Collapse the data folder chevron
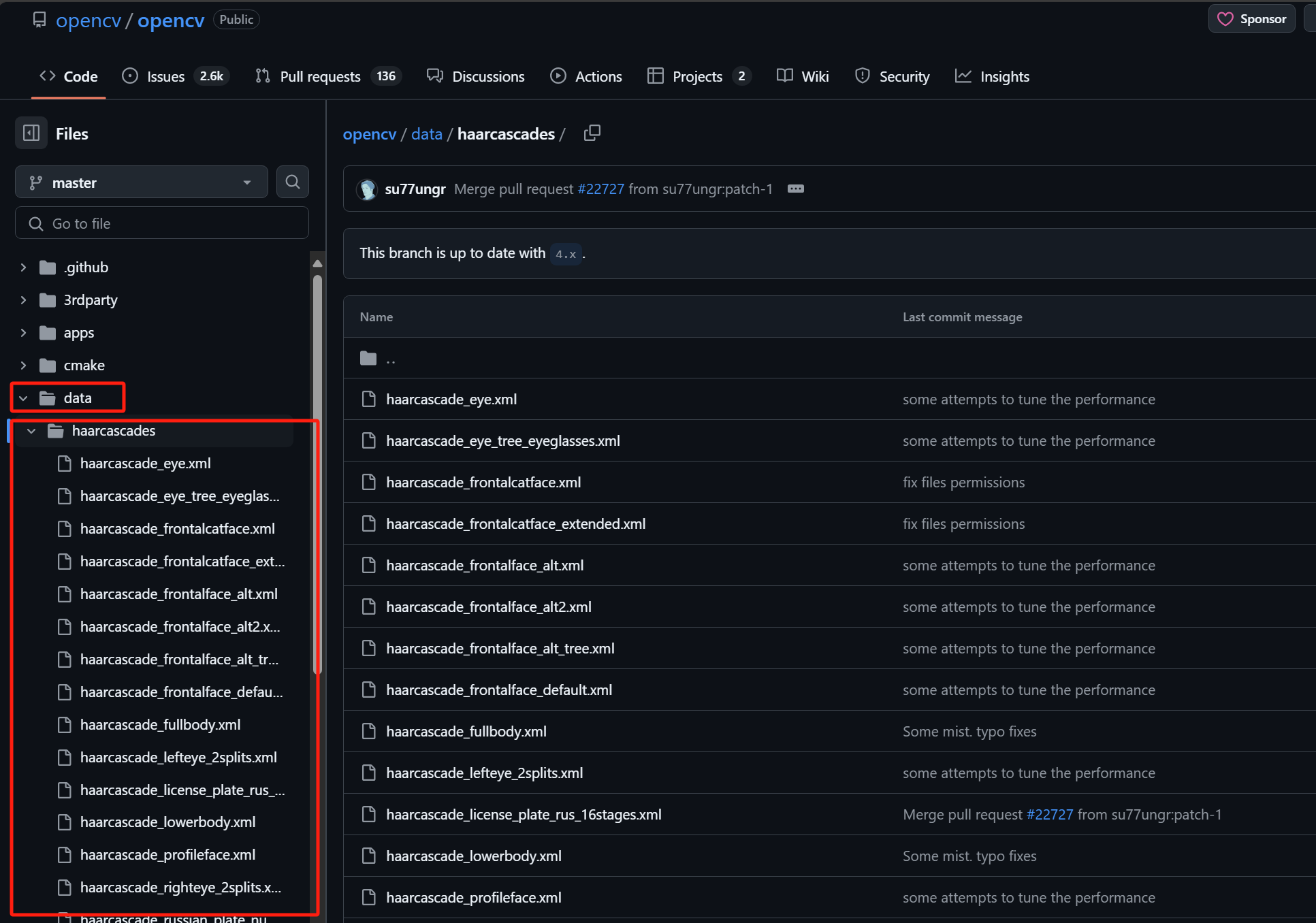The image size is (1316, 923). (23, 398)
